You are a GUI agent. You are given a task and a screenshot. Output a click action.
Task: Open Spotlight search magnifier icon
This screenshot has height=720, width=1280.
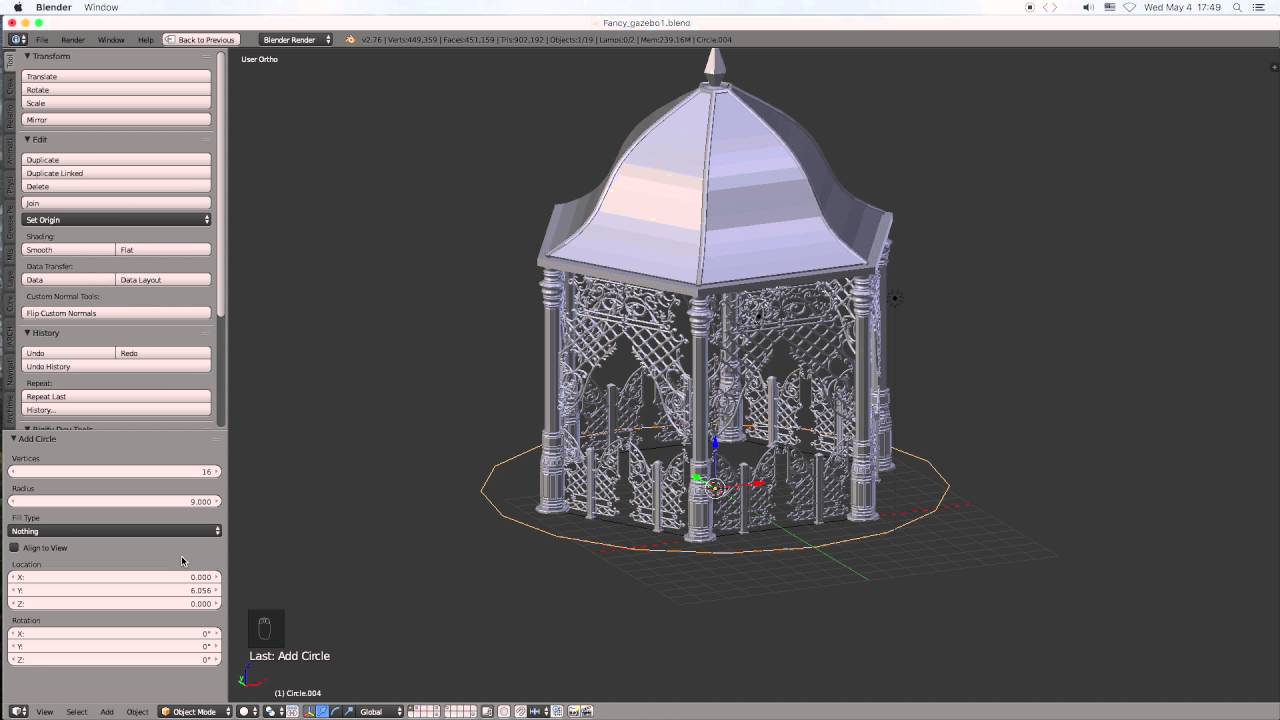(x=1237, y=7)
